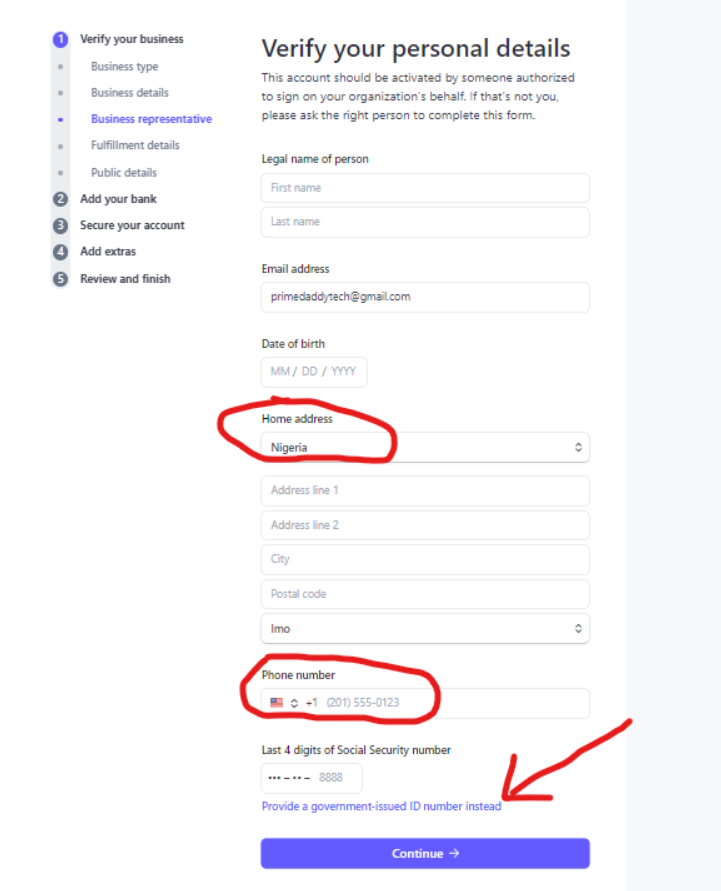Click the step 1 circle icon
Image resolution: width=721 pixels, height=891 pixels.
[60, 39]
